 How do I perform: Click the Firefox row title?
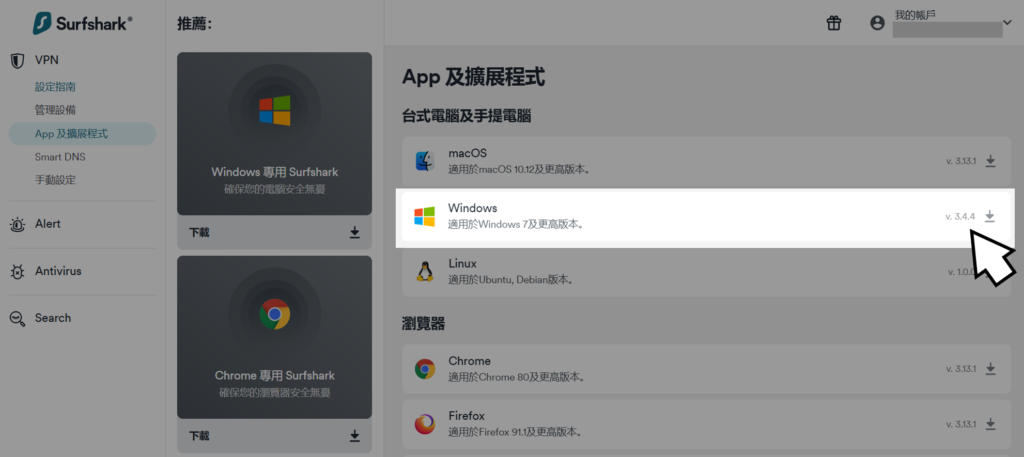(x=466, y=416)
